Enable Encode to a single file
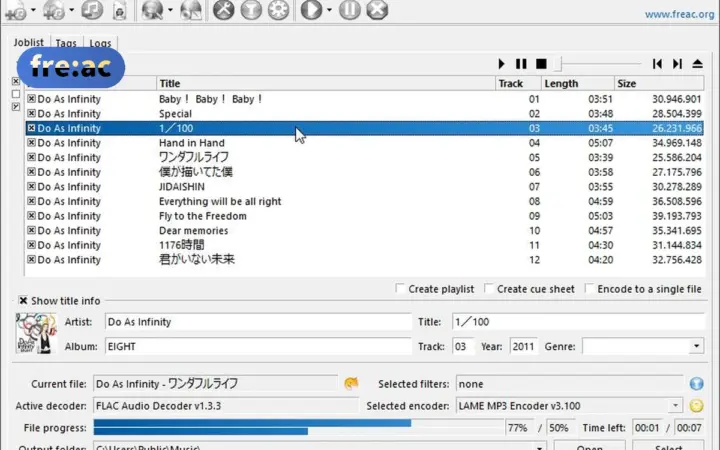720x450 pixels. (589, 288)
